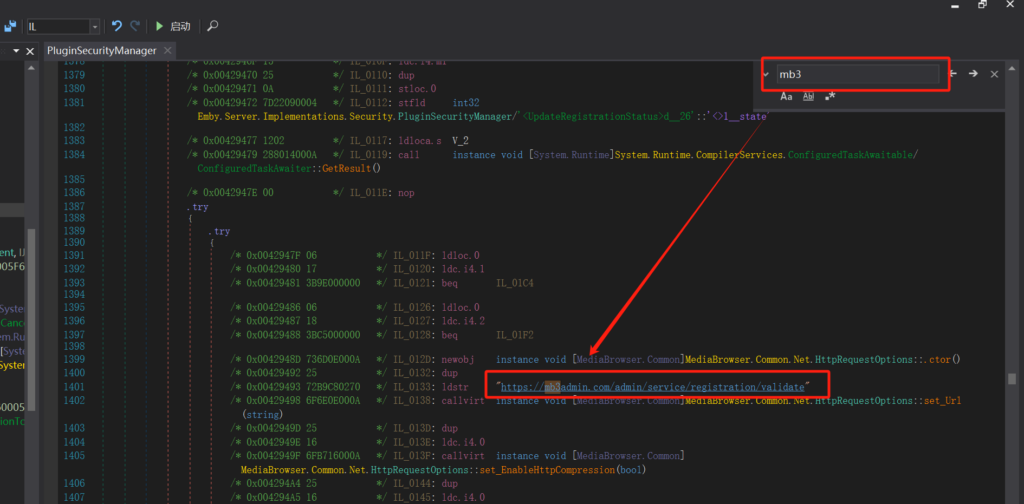Click HttpRequestOptions type on line 1399
The image size is (1024, 504).
863,359
